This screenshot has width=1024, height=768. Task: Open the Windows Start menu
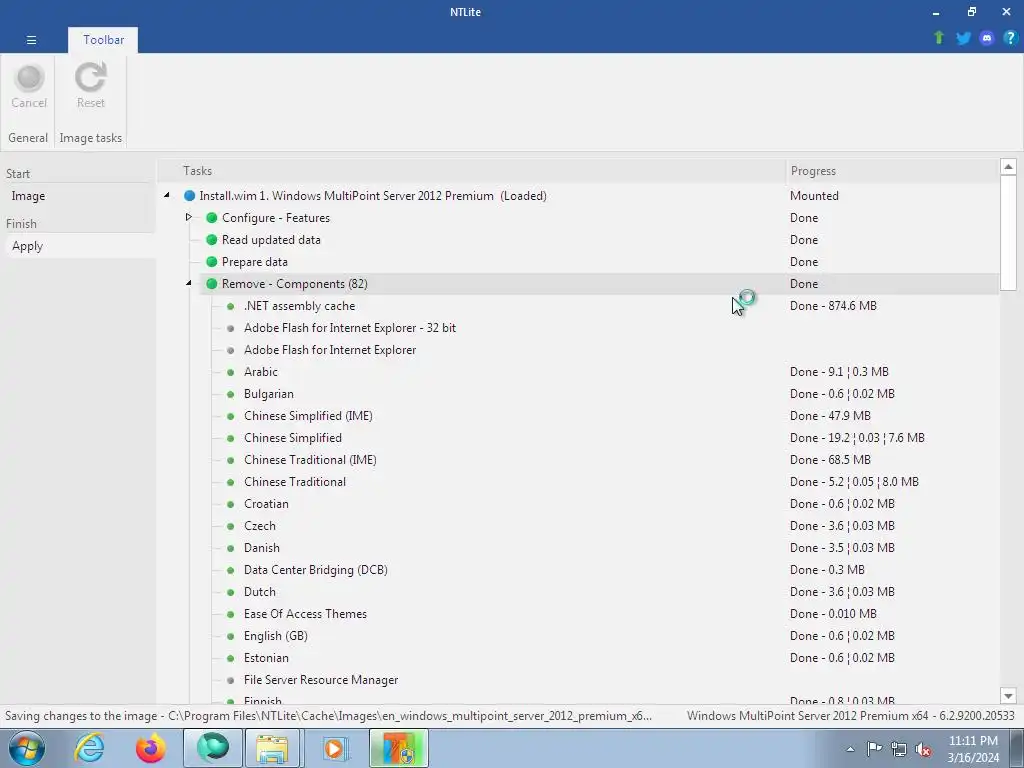tap(27, 748)
